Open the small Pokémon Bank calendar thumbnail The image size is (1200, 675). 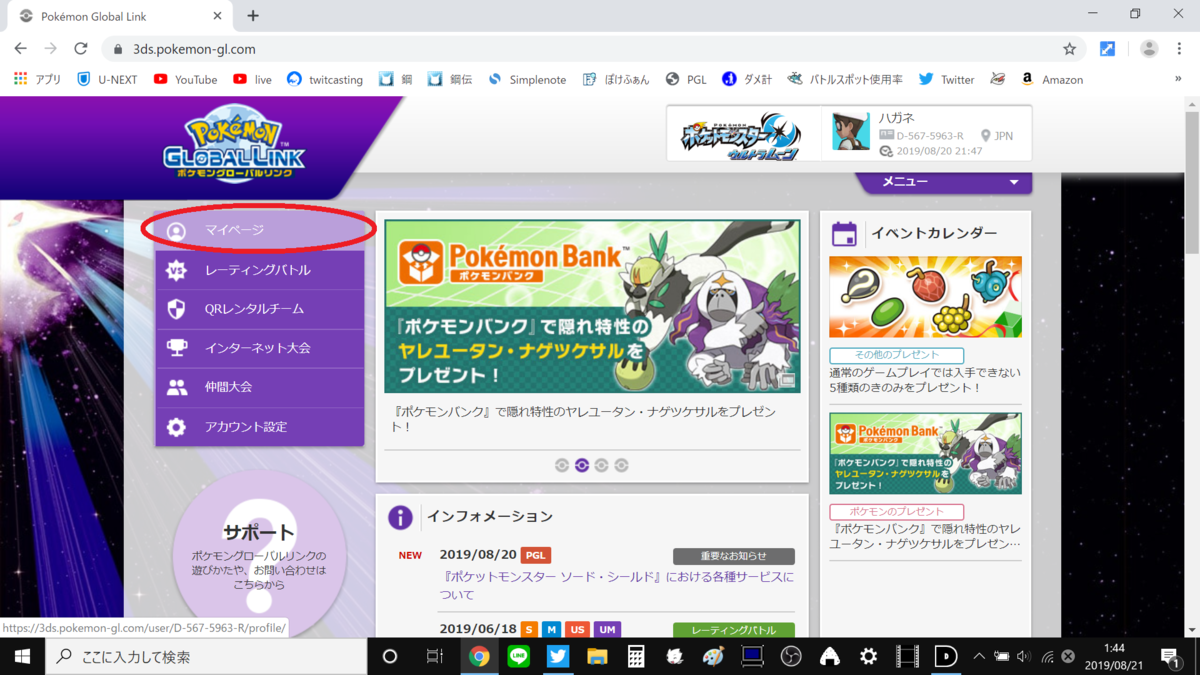(x=925, y=454)
